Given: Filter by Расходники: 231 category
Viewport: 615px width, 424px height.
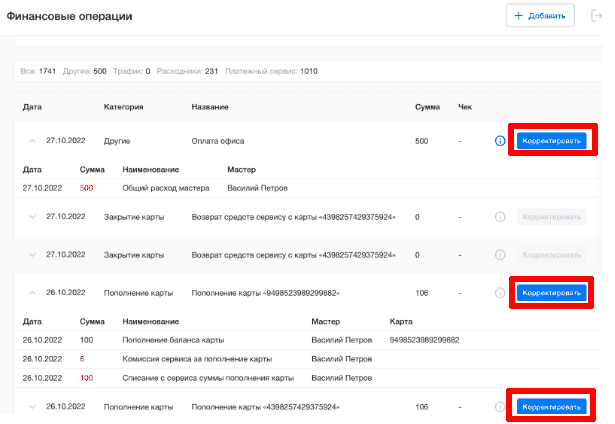Looking at the screenshot, I should click(x=187, y=71).
